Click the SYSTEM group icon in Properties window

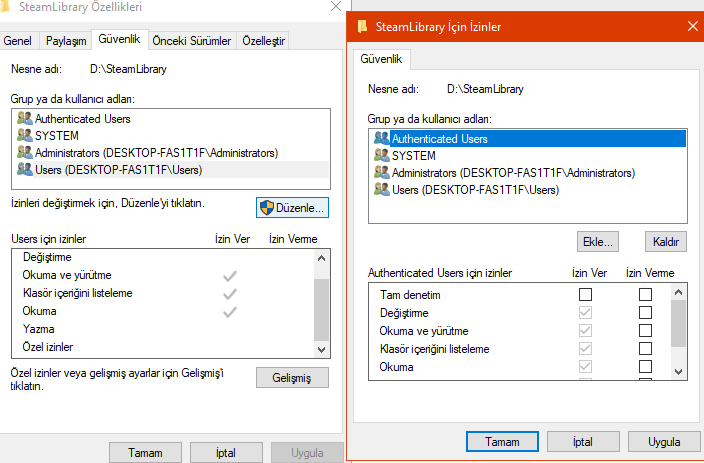[25, 135]
